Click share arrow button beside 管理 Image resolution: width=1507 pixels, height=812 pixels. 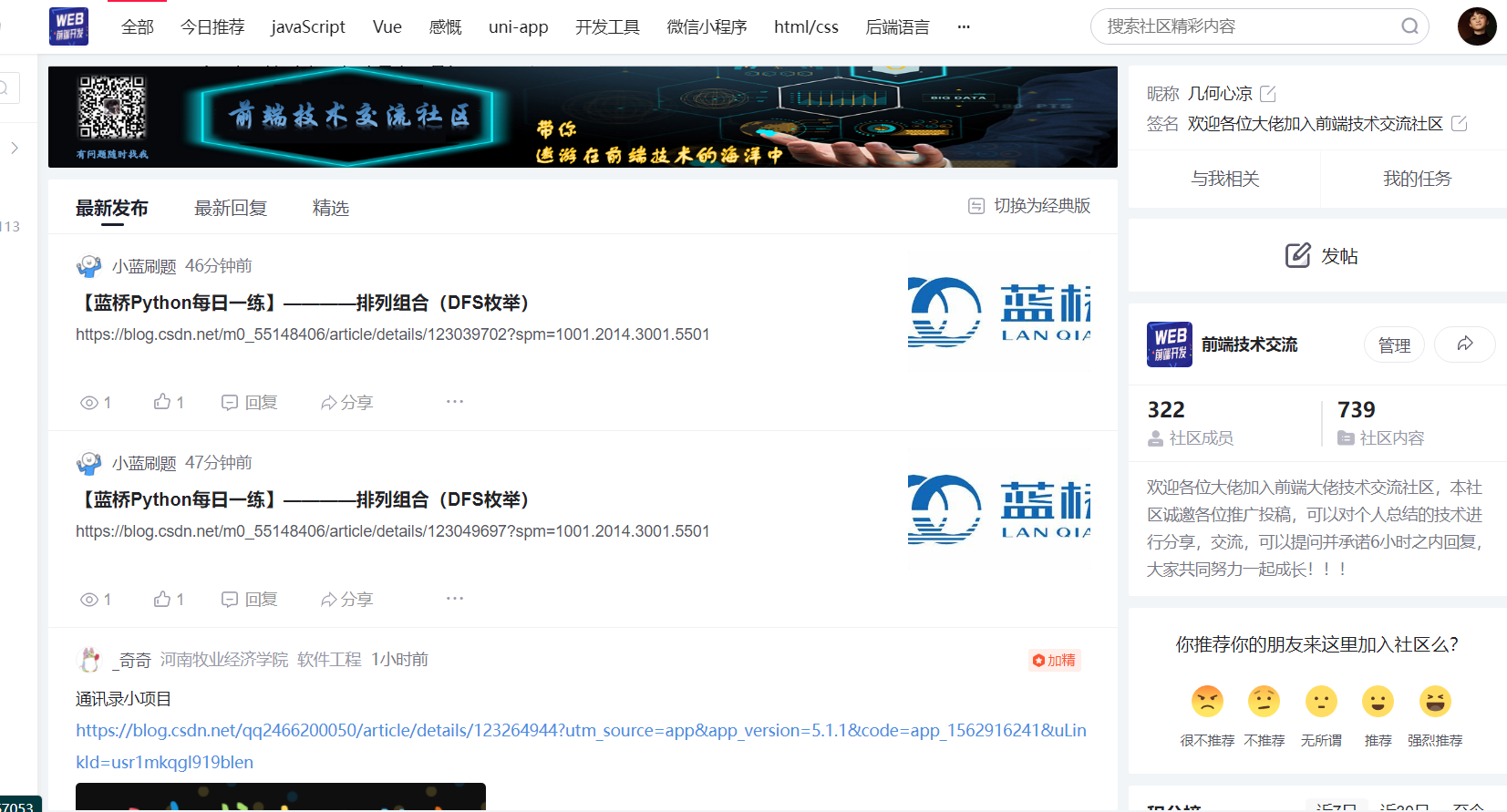coord(1465,344)
